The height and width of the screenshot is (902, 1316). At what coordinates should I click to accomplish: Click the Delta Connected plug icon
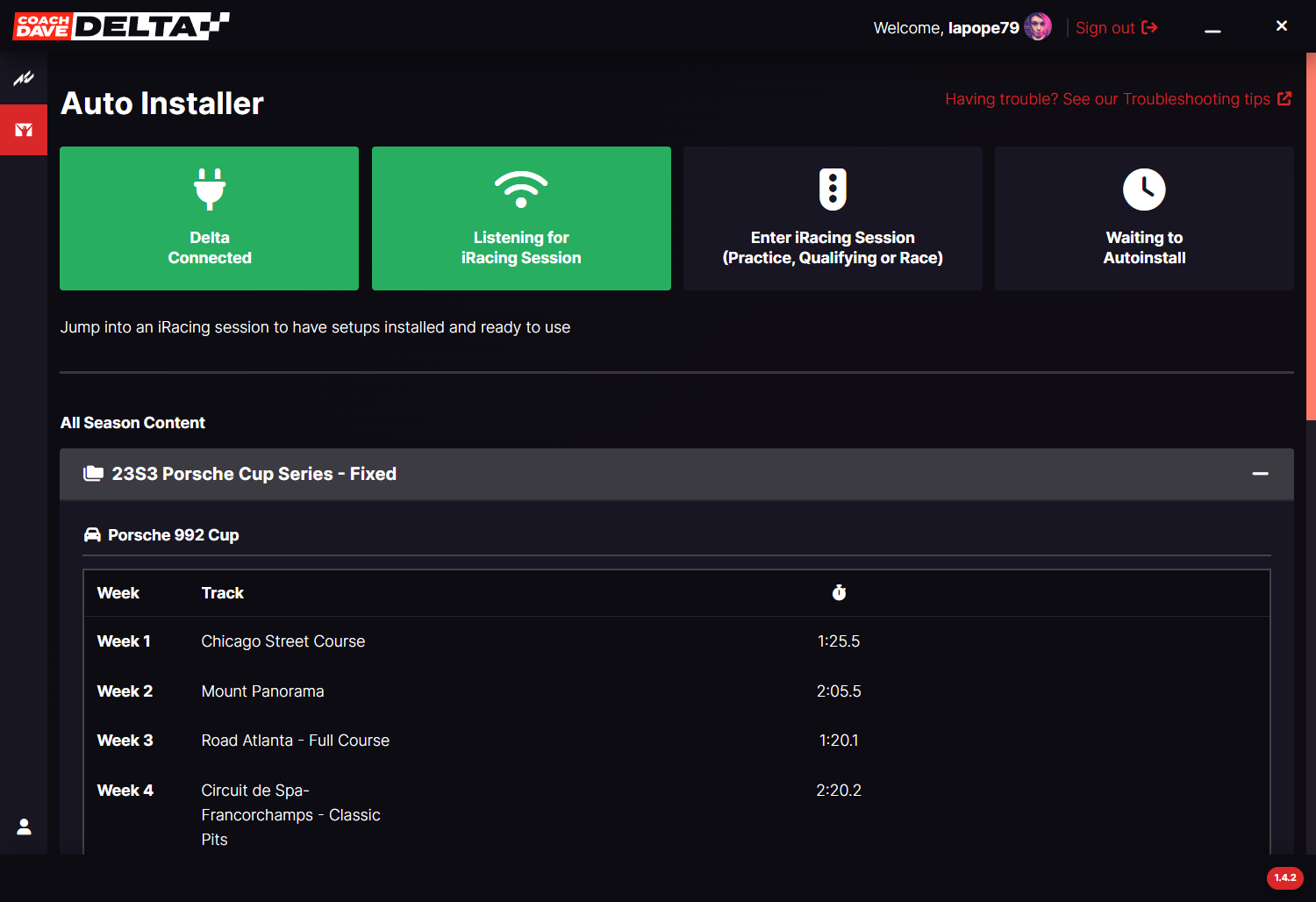210,189
